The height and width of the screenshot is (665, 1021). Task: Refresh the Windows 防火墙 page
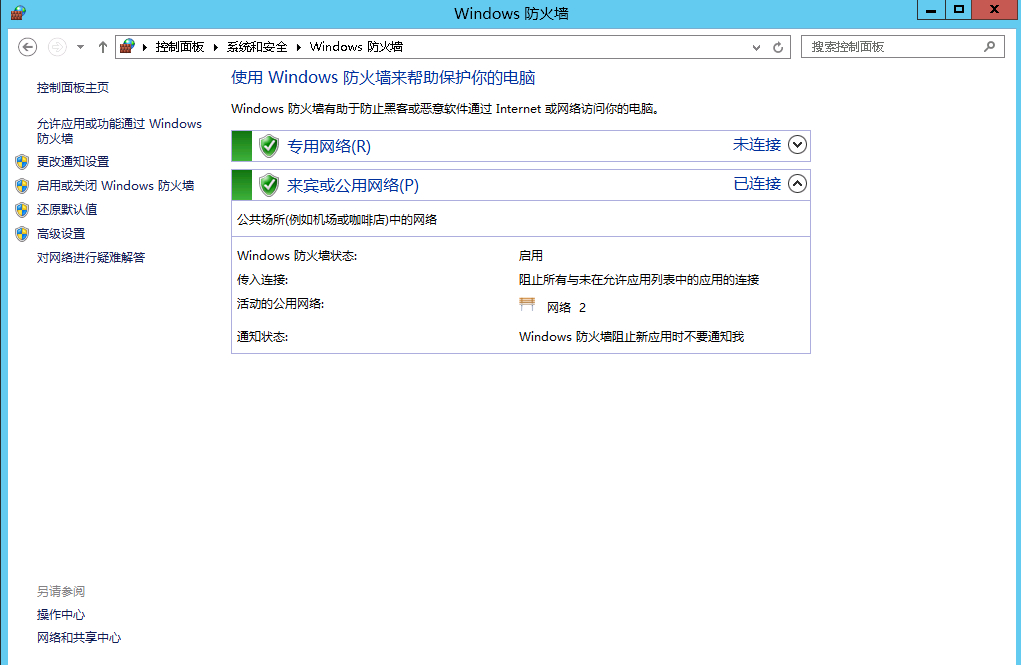click(777, 48)
